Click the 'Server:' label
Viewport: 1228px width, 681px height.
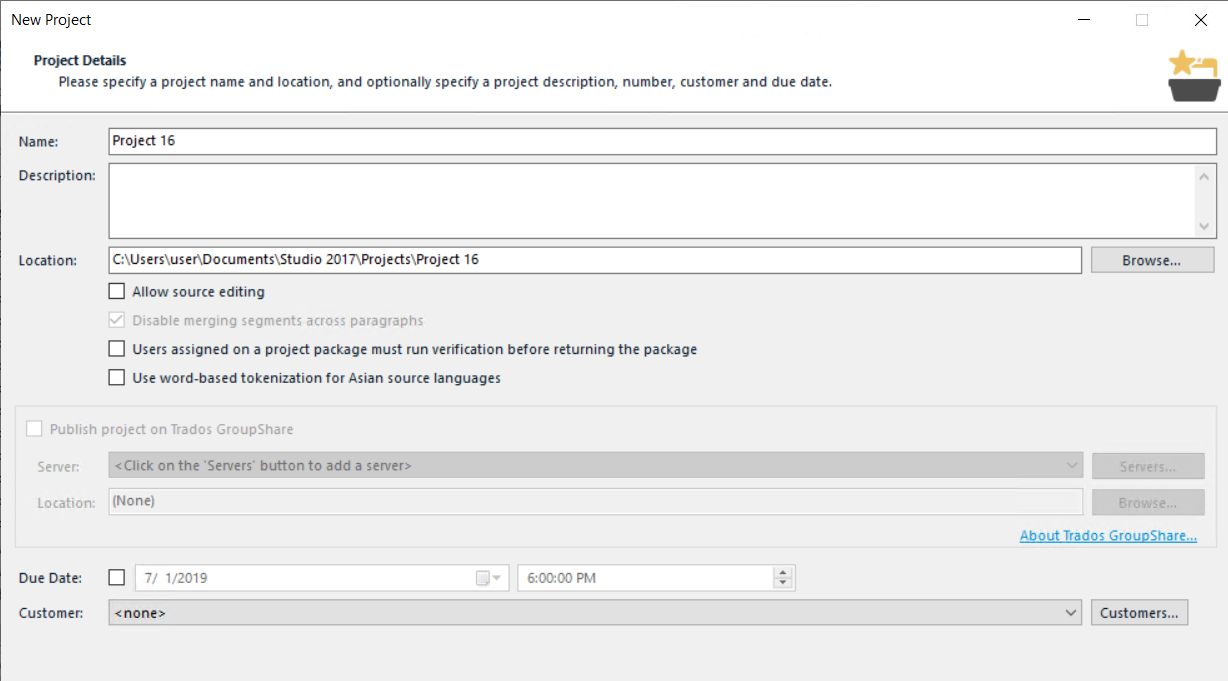(58, 467)
